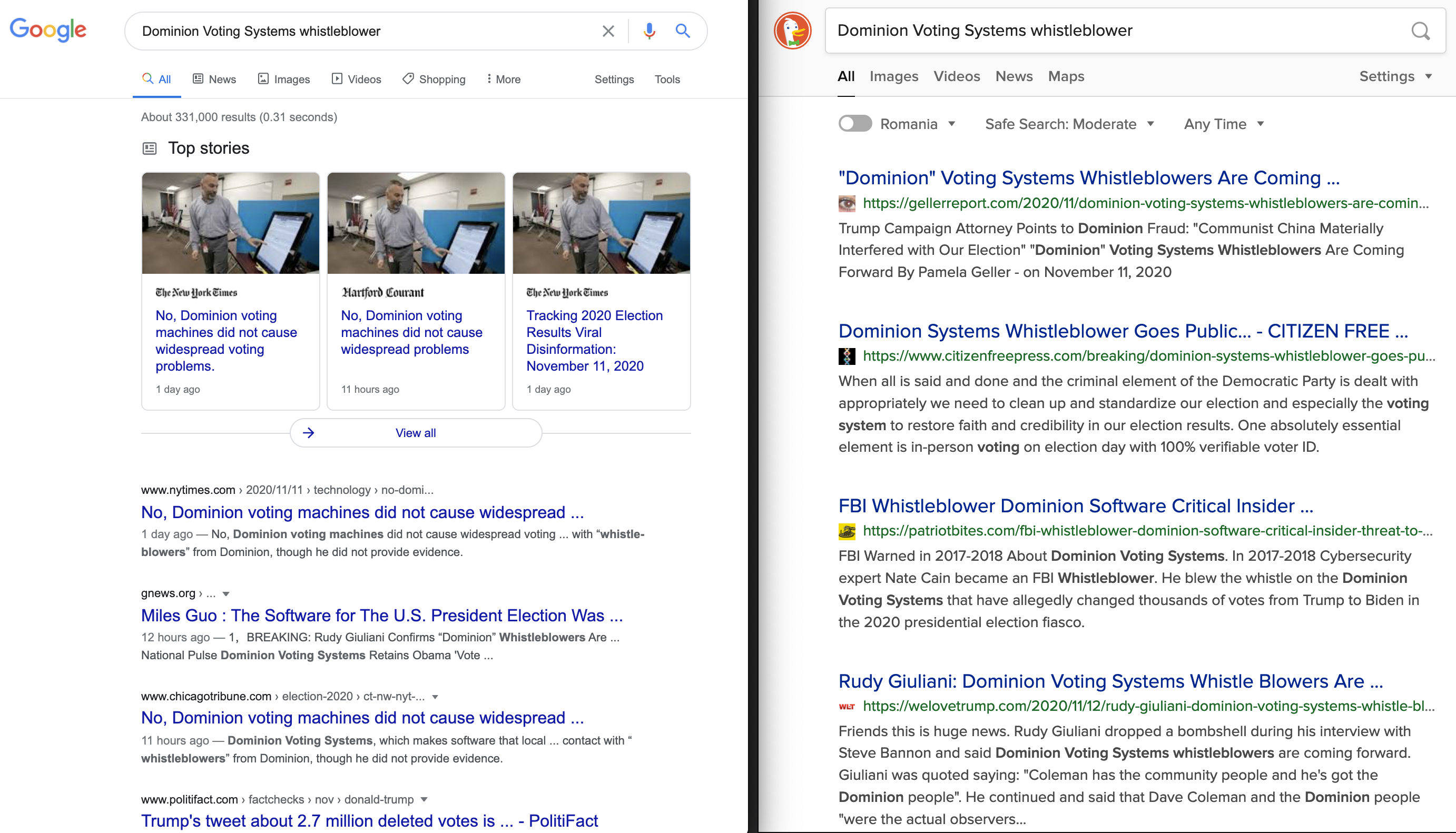Open CITIZEN FREE result title

[1124, 331]
